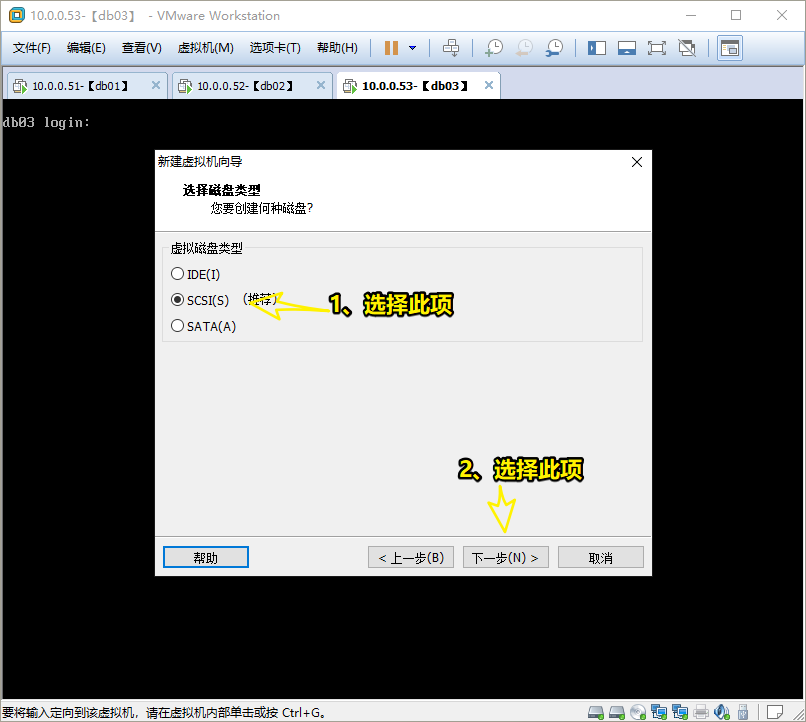Switch to the 10.0.0.51-【db01】 tab
This screenshot has height=722, width=806.
click(x=86, y=85)
